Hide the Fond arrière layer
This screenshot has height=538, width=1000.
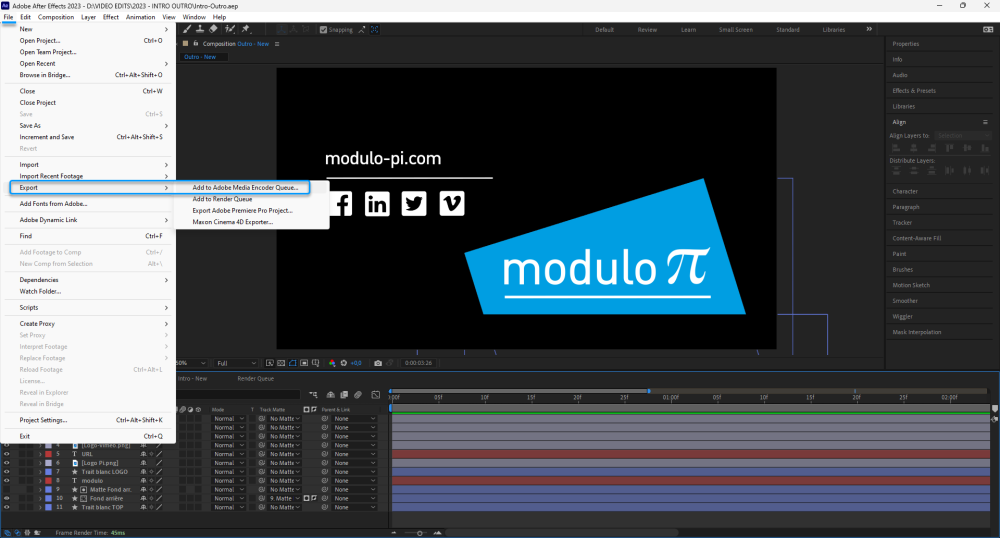tap(6, 498)
